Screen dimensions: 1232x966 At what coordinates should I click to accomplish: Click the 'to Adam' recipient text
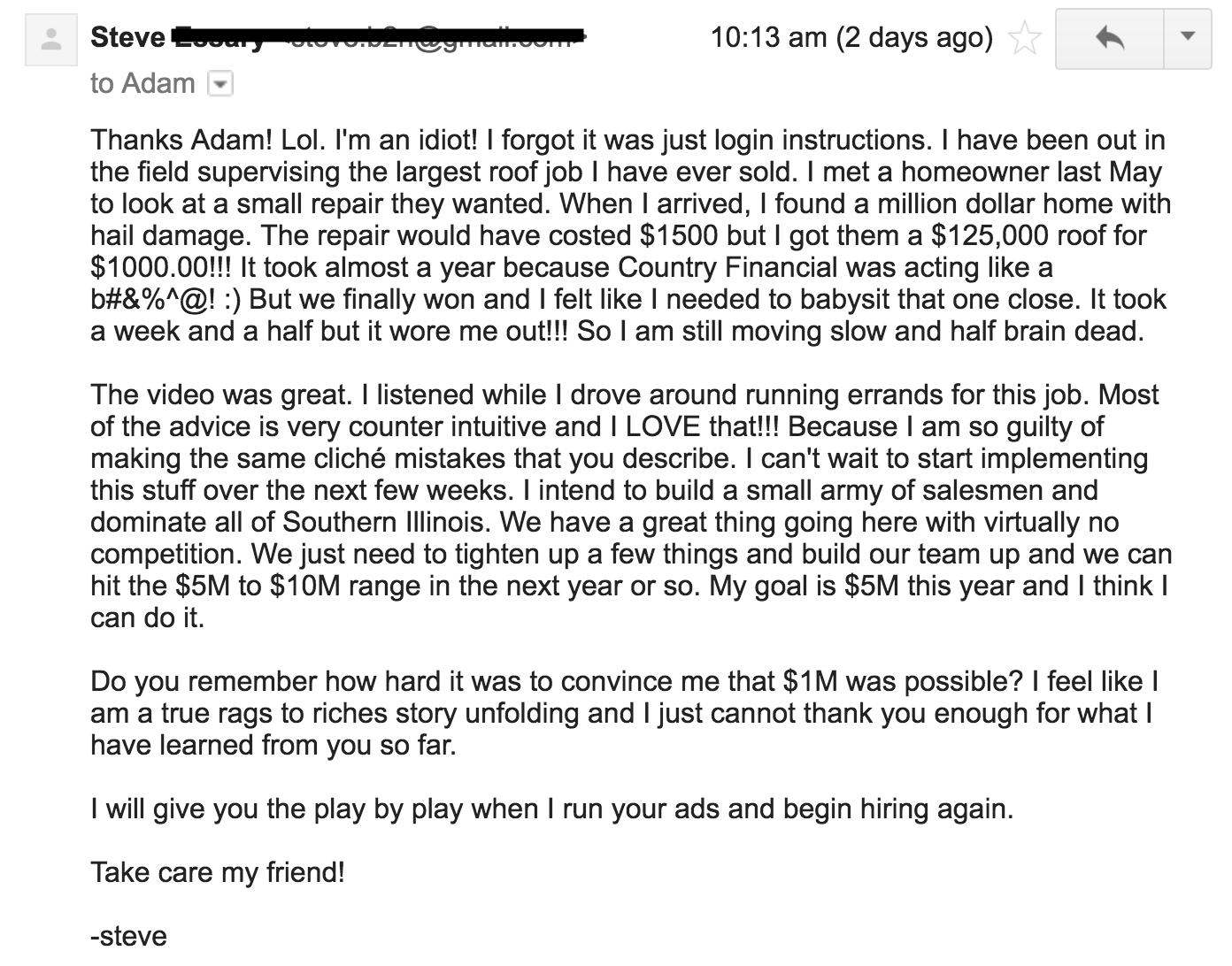click(142, 84)
